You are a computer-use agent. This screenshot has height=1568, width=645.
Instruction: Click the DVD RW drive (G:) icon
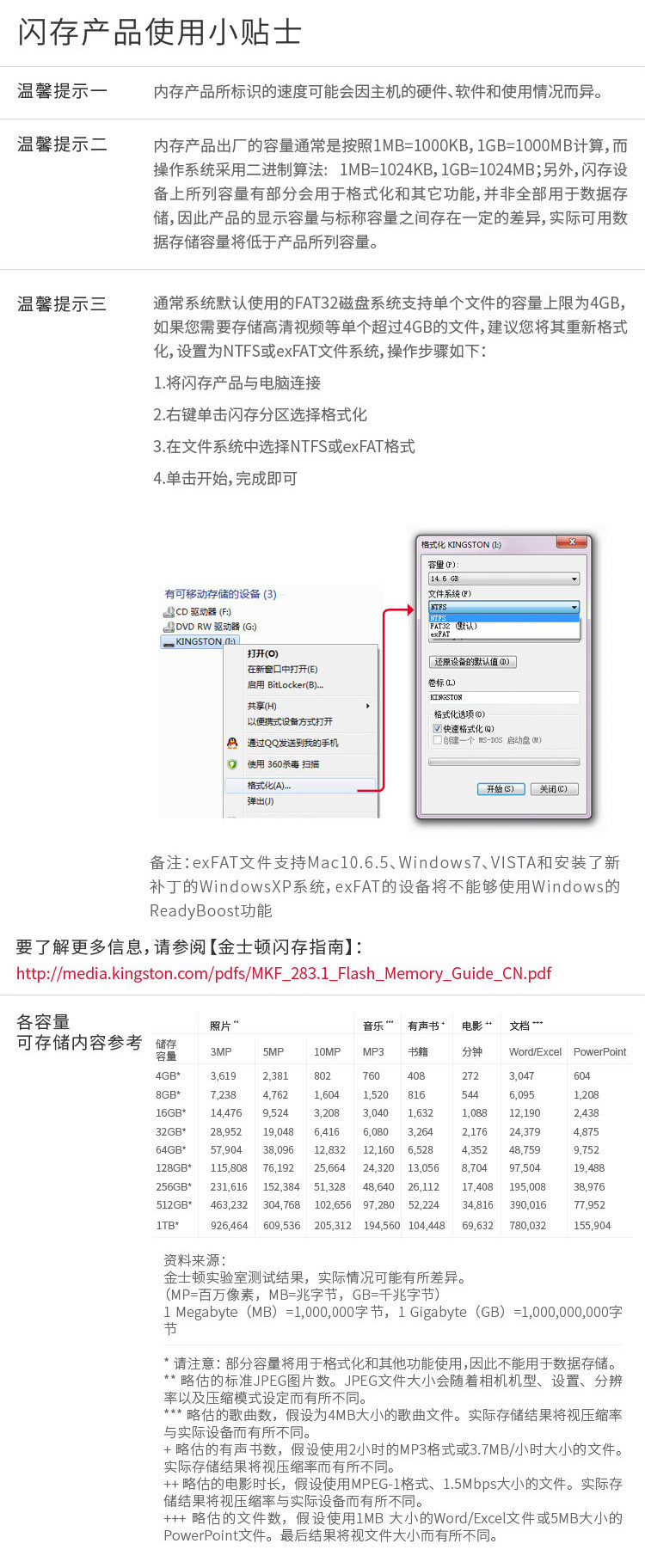point(169,627)
